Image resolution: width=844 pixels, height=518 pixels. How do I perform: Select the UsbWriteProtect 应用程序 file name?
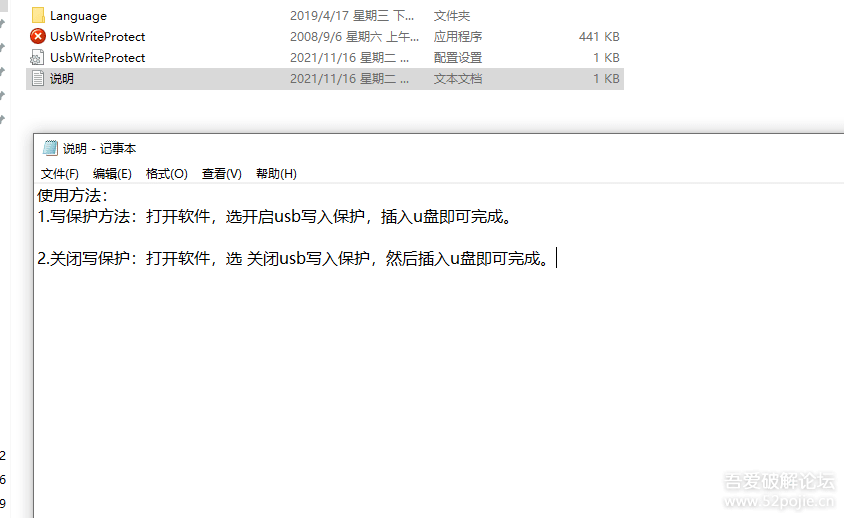(97, 37)
